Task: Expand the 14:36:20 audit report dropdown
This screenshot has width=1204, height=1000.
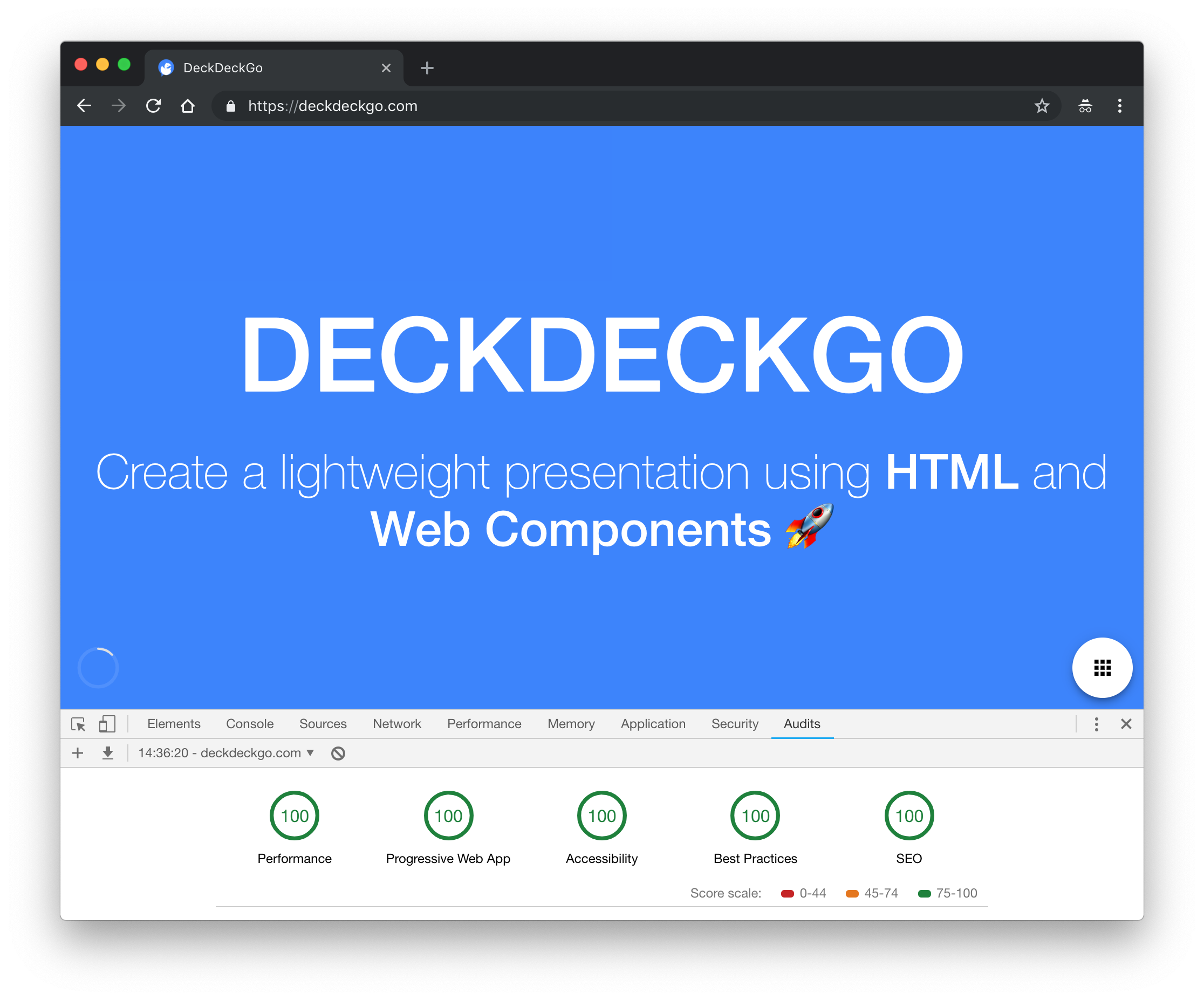Action: (x=226, y=753)
